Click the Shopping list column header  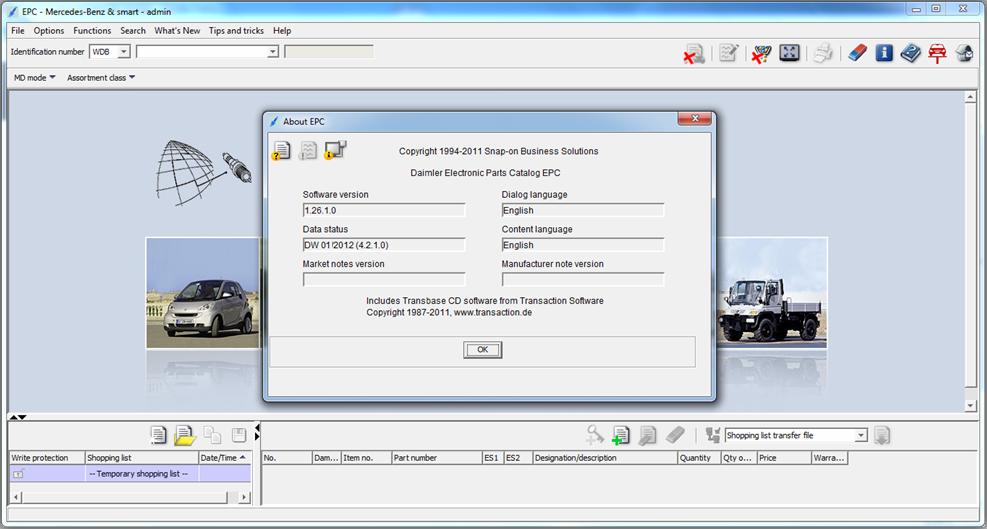click(142, 458)
